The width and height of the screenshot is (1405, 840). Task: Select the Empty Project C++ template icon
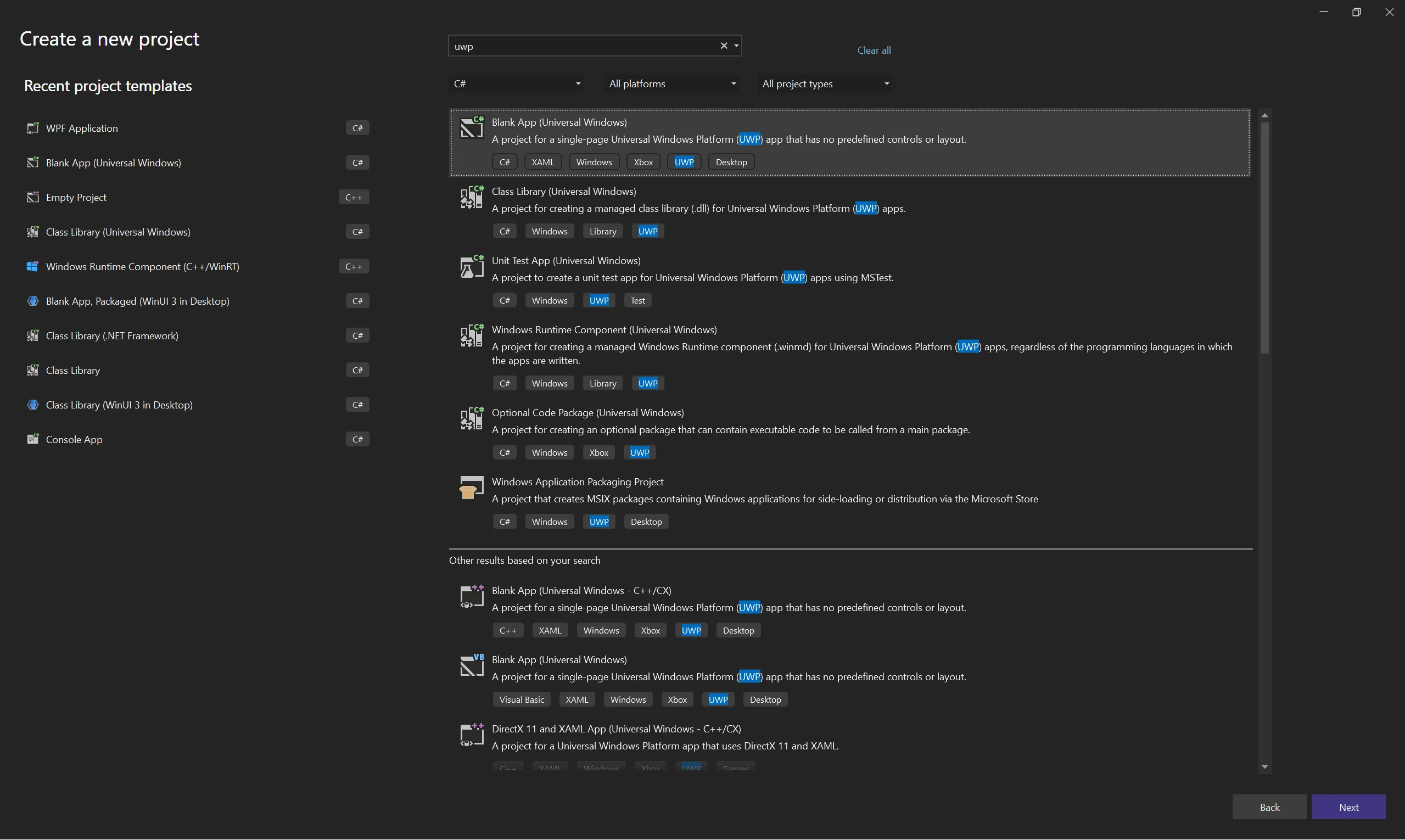coord(33,197)
